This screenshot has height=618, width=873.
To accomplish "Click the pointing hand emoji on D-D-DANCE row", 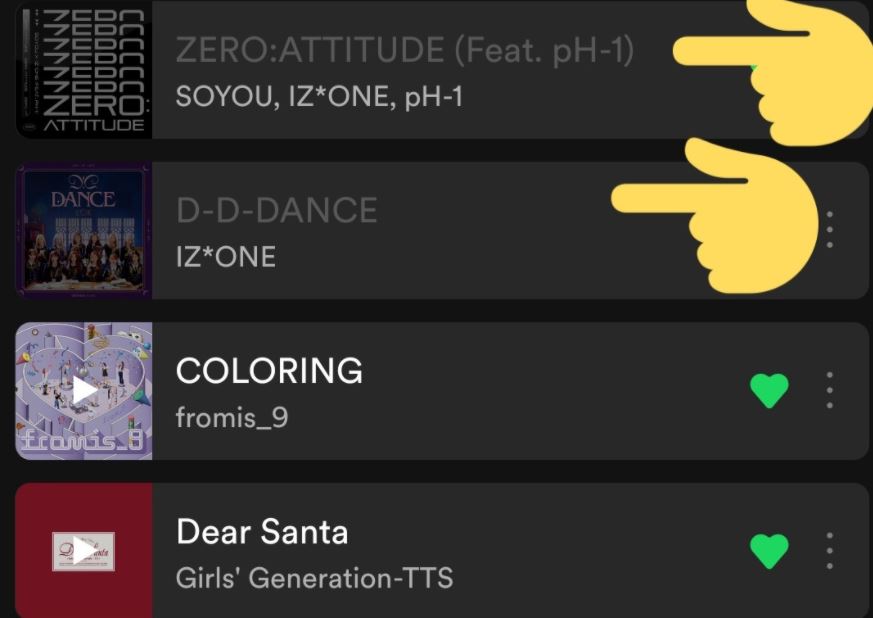I will 715,216.
